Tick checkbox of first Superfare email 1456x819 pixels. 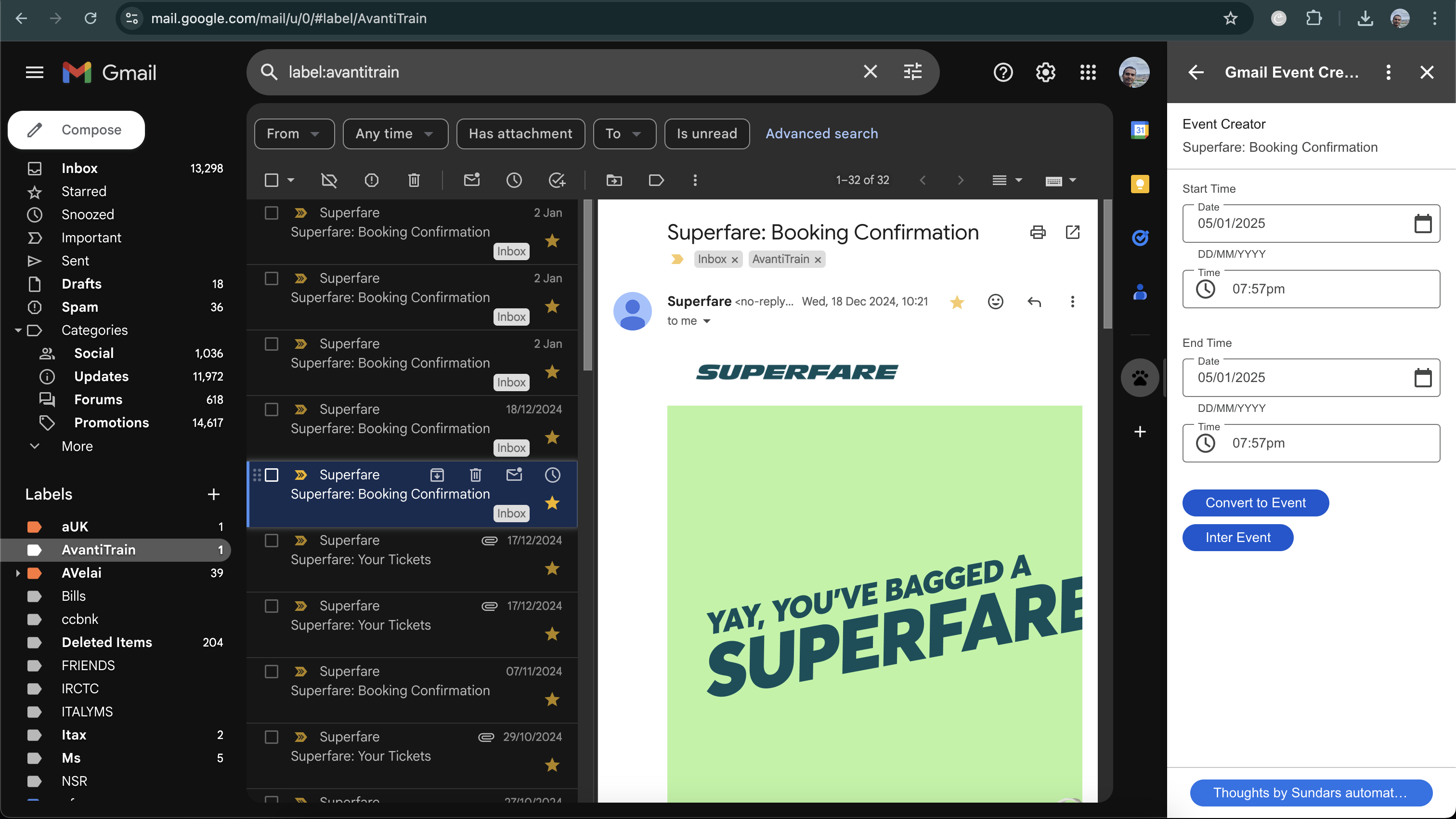271,212
